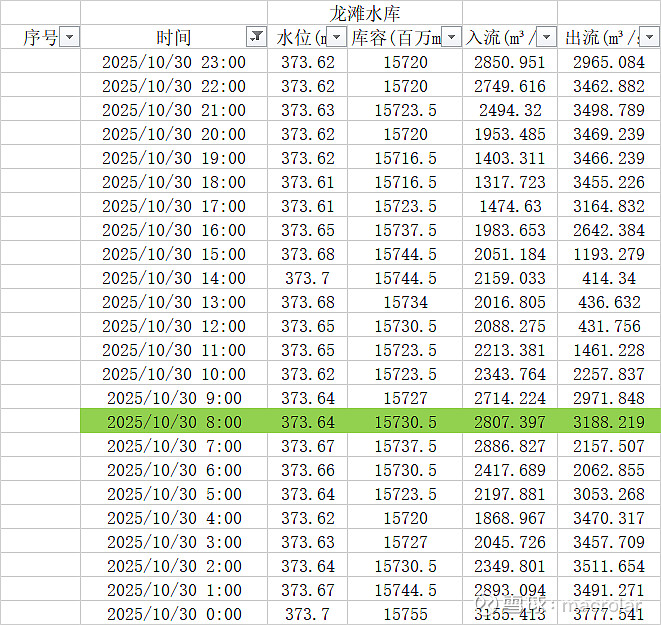The width and height of the screenshot is (661, 625).
Task: Select cell 2025/10/30 15:00
Action: pos(174,254)
